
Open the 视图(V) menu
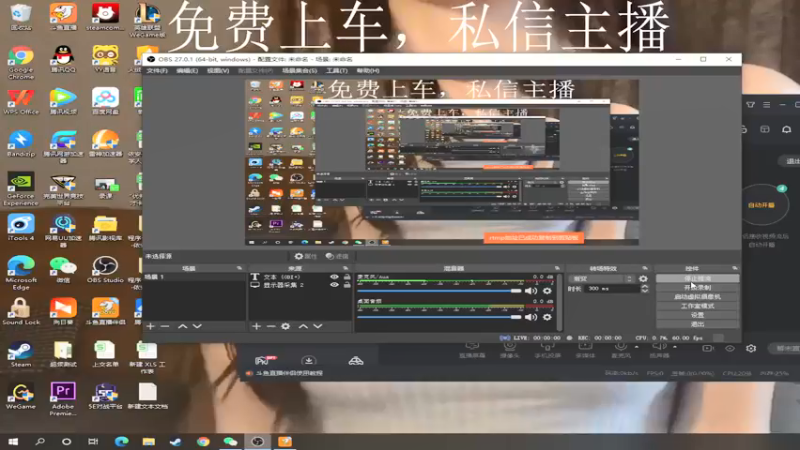[x=218, y=70]
